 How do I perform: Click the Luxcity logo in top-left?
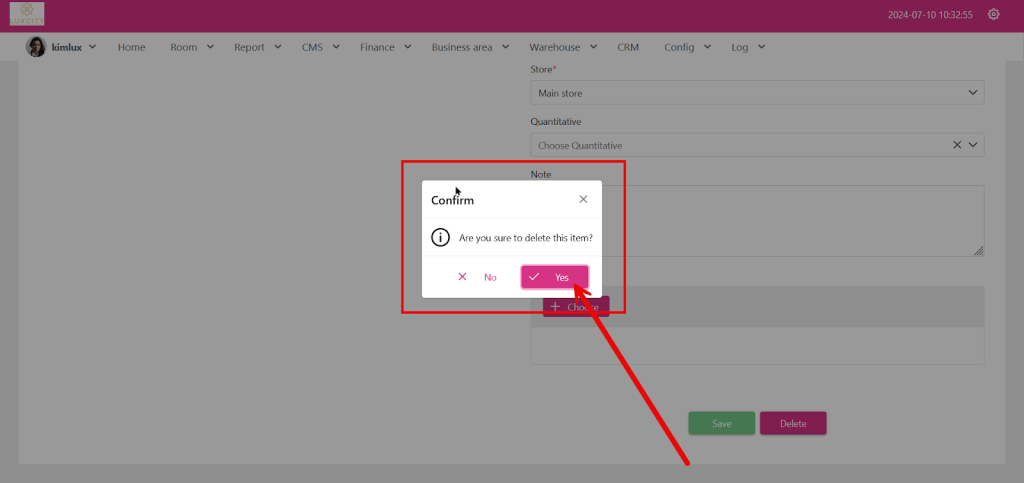(27, 15)
